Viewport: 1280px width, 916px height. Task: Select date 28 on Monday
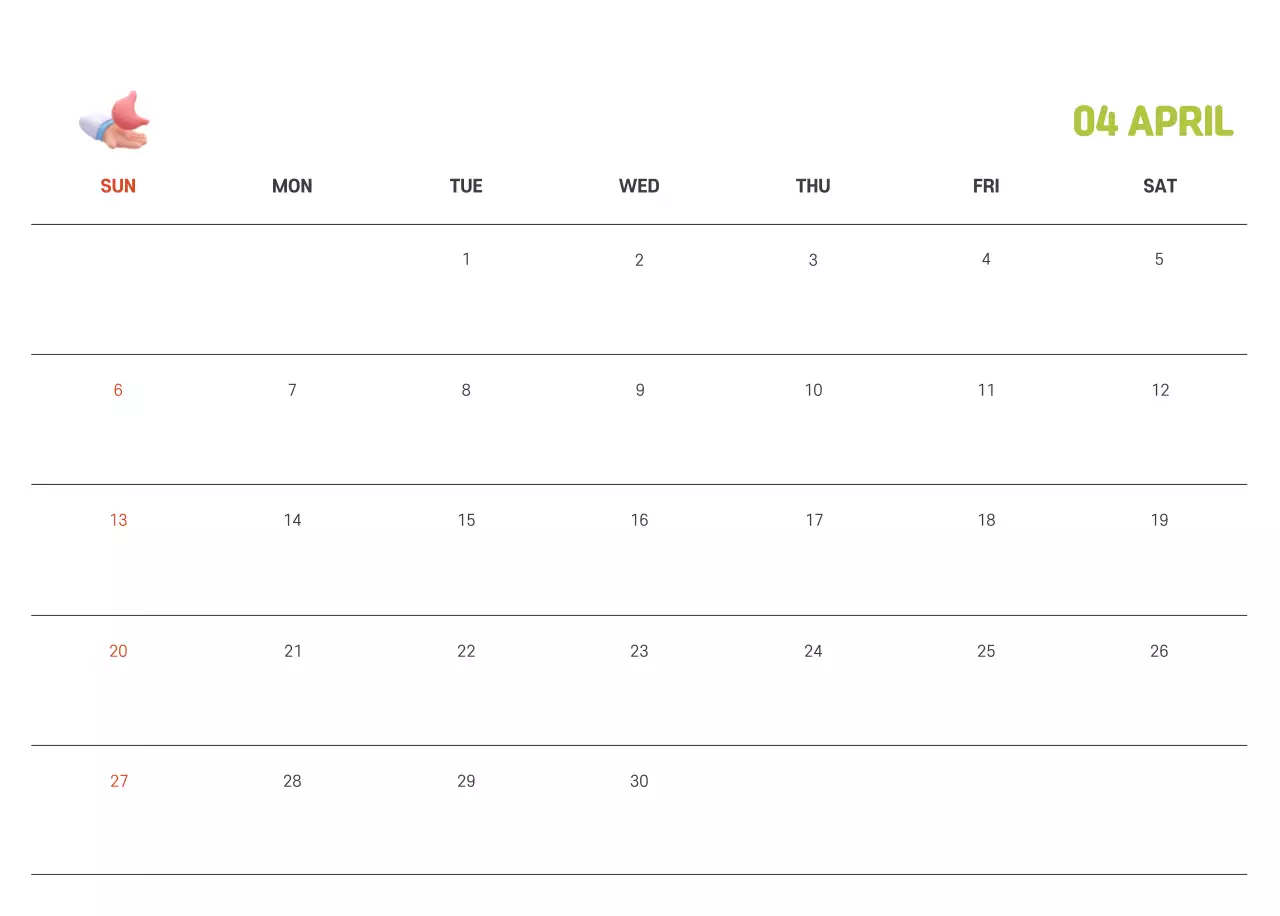pos(292,781)
